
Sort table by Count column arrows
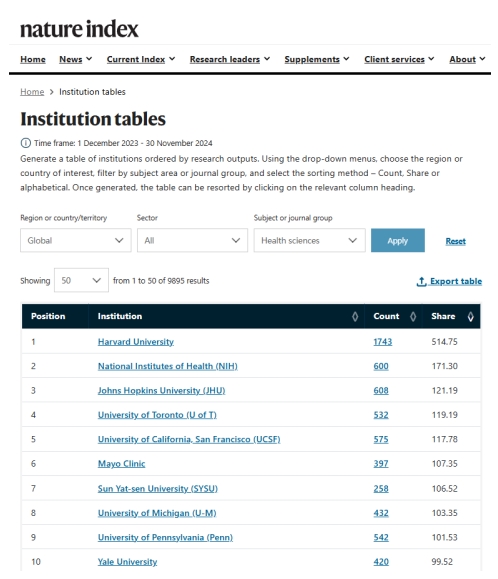(413, 316)
